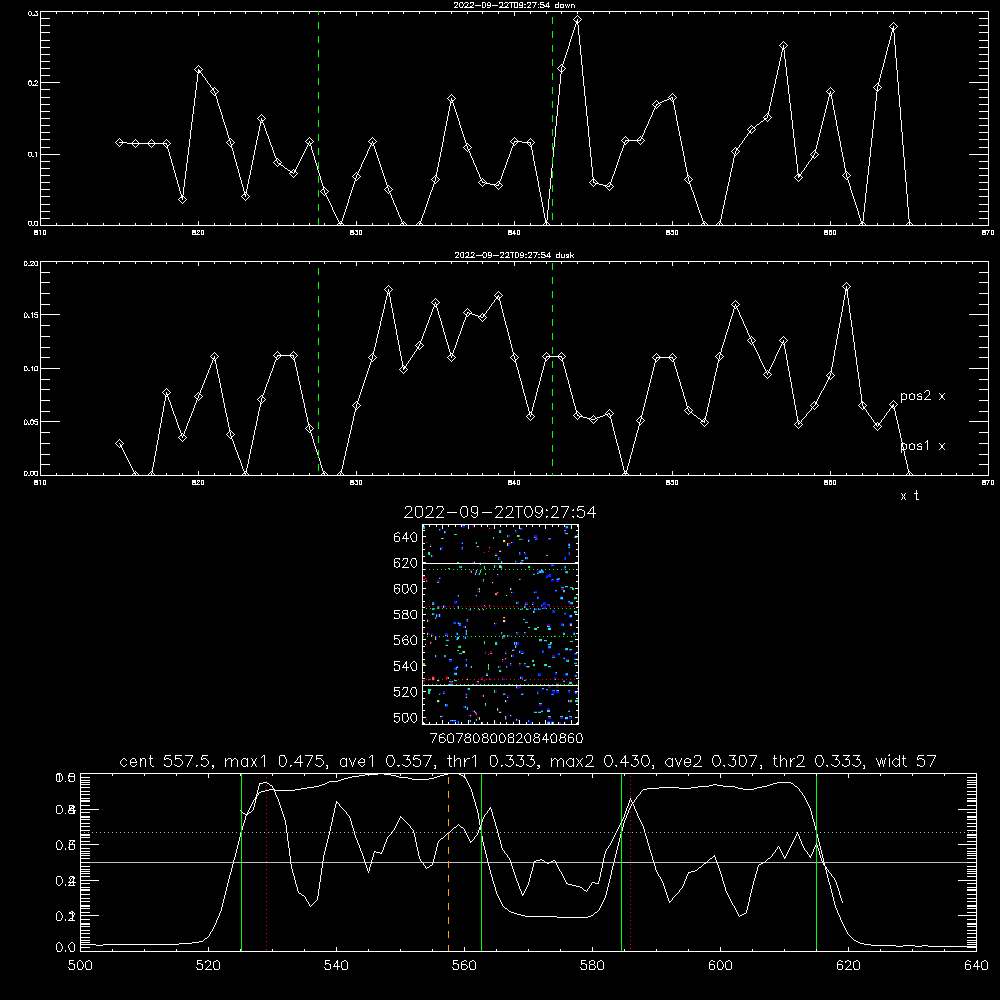The height and width of the screenshot is (1000, 1000).
Task: Click the 640 label on the image y-axis
Action: tap(406, 538)
